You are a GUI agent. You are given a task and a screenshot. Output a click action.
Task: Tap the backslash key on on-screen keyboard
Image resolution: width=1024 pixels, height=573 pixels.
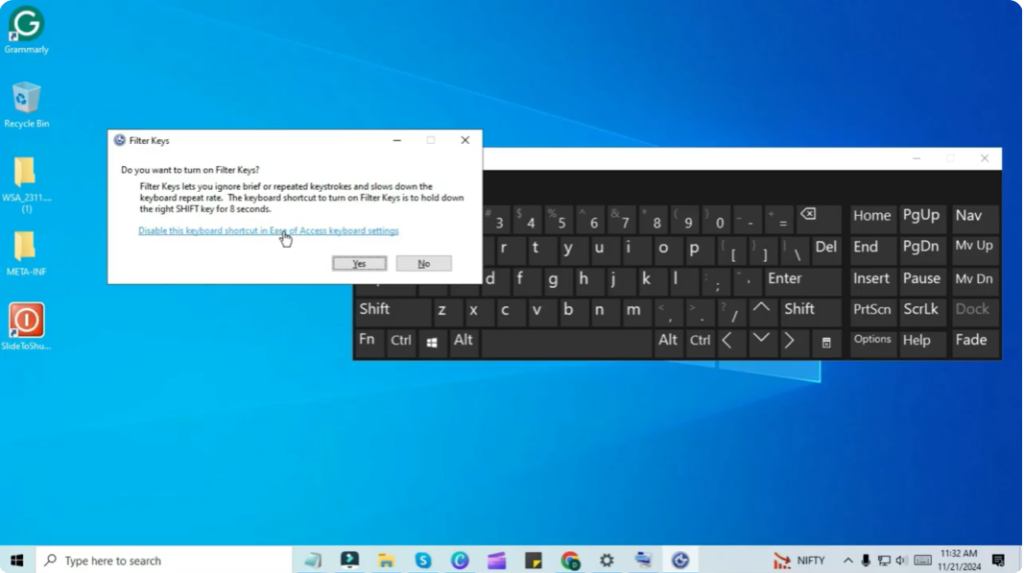click(795, 249)
